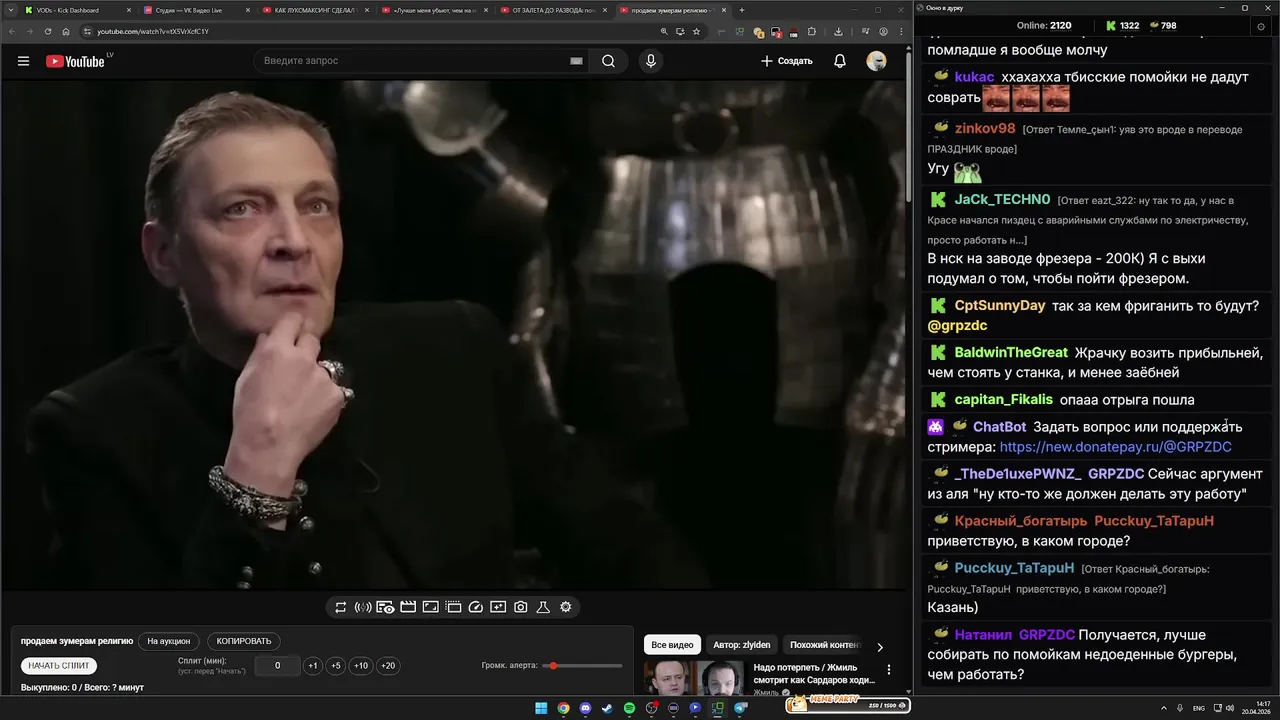1280x720 pixels.
Task: Switch to the Студия — VK Видео Live tab
Action: coord(195,10)
